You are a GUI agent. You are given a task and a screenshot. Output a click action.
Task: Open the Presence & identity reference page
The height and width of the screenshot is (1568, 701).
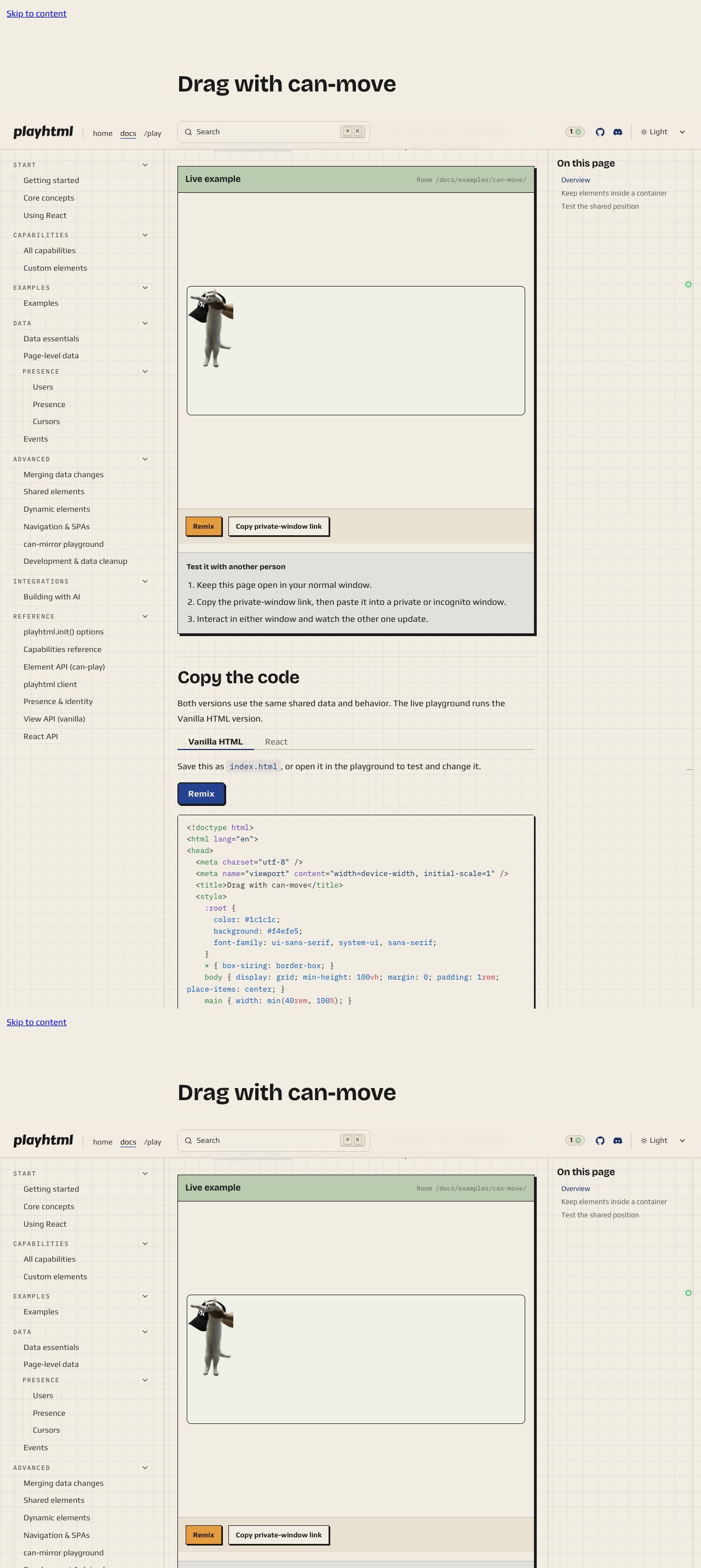coord(58,701)
